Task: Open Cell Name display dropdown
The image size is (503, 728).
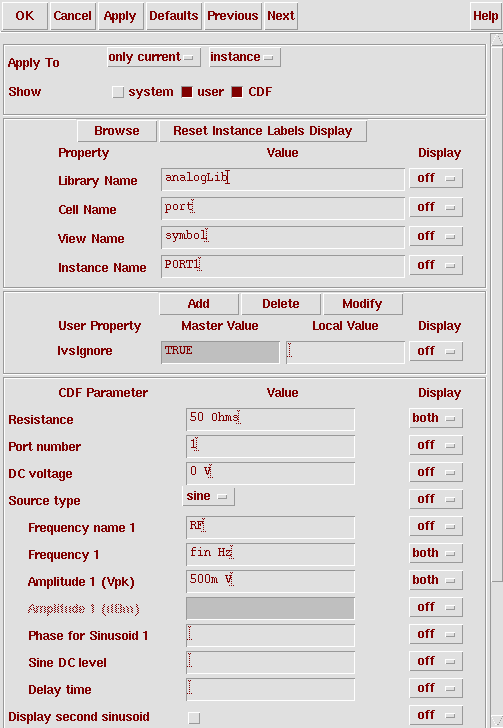Action: [x=436, y=207]
